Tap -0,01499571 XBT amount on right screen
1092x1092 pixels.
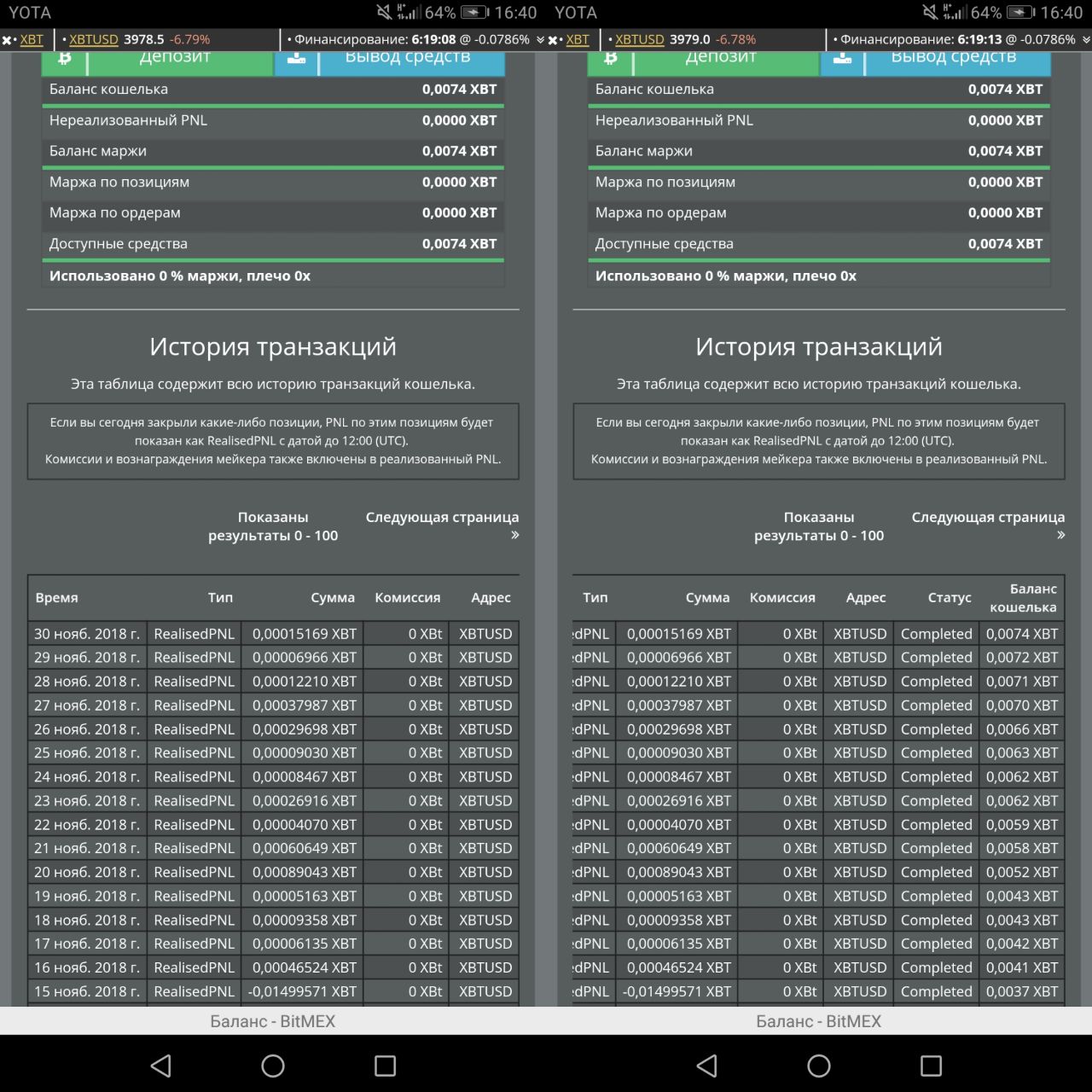point(677,991)
